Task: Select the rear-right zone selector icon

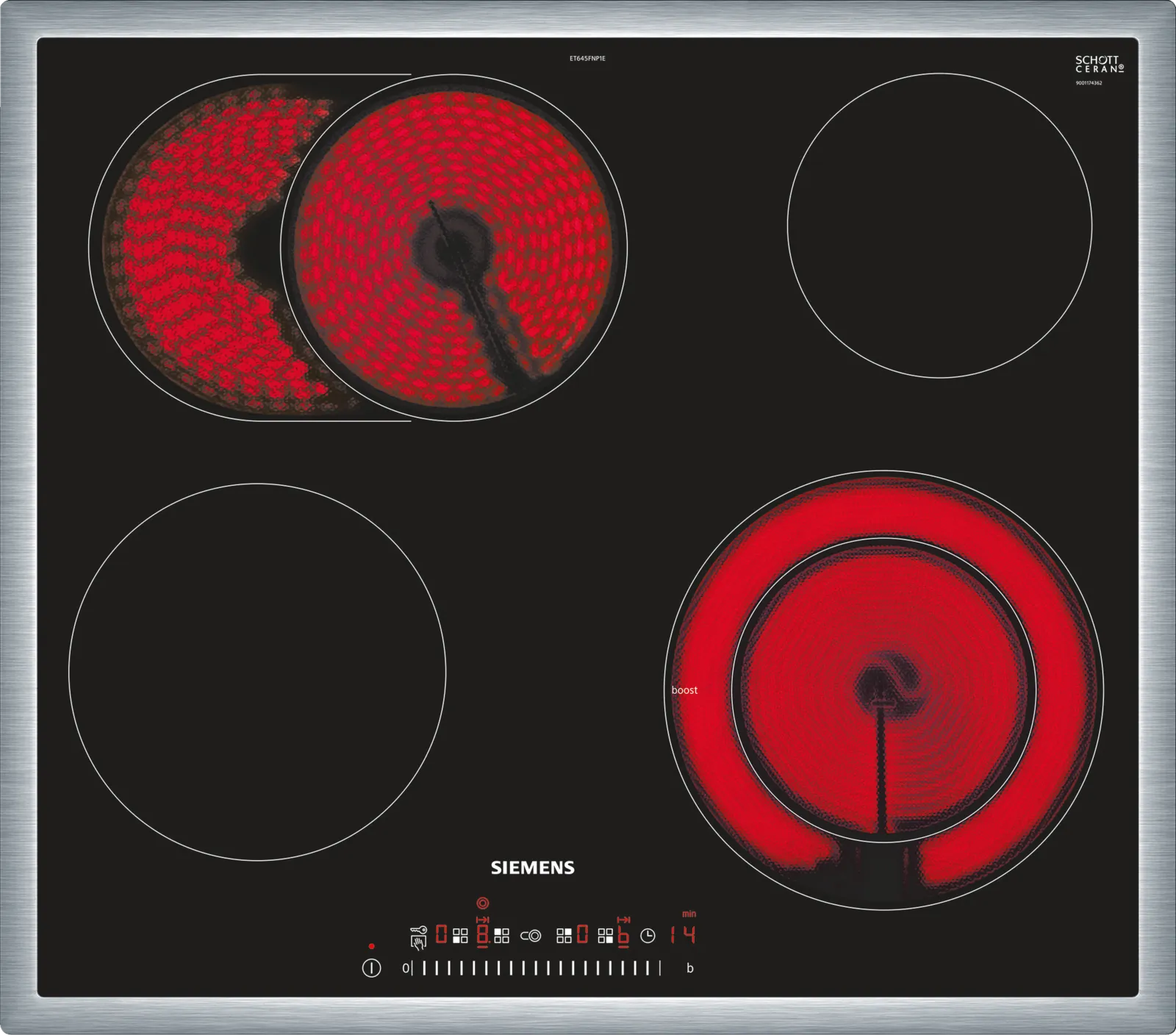Action: [x=564, y=936]
